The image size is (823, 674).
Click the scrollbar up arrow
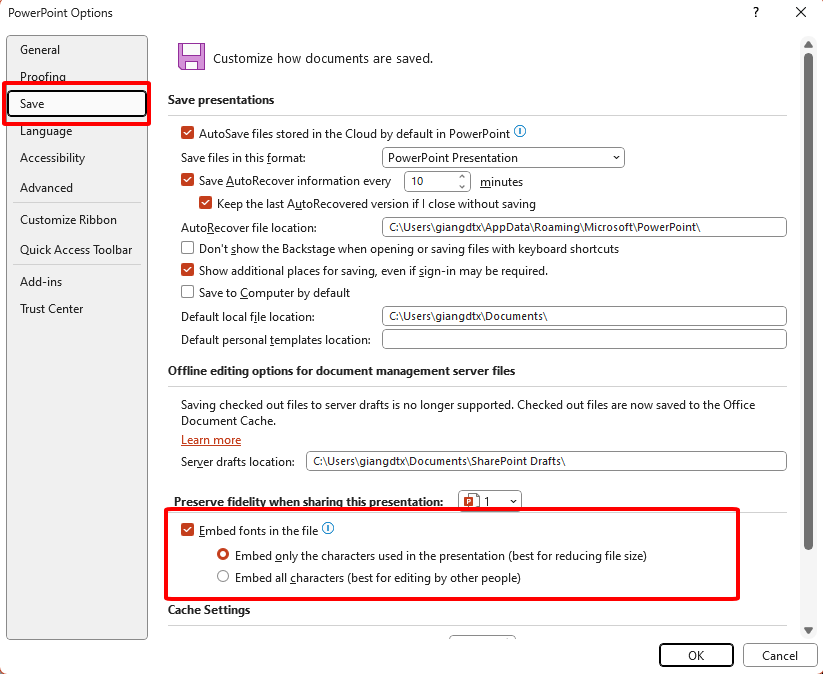[x=808, y=45]
